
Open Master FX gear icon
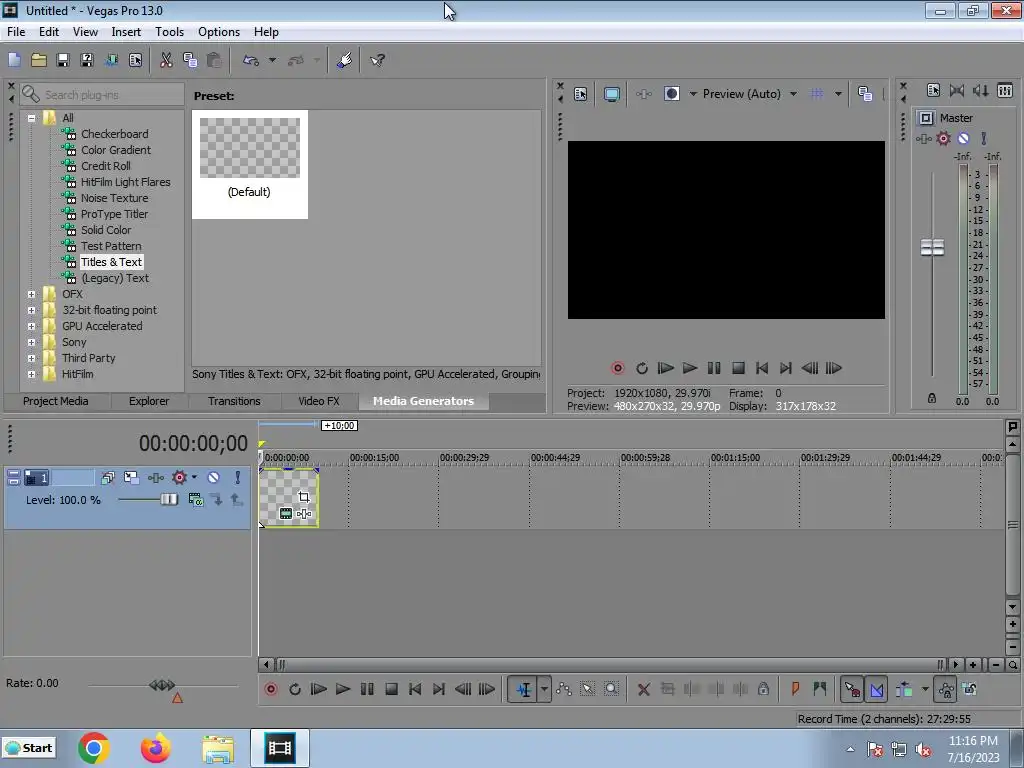coord(943,138)
